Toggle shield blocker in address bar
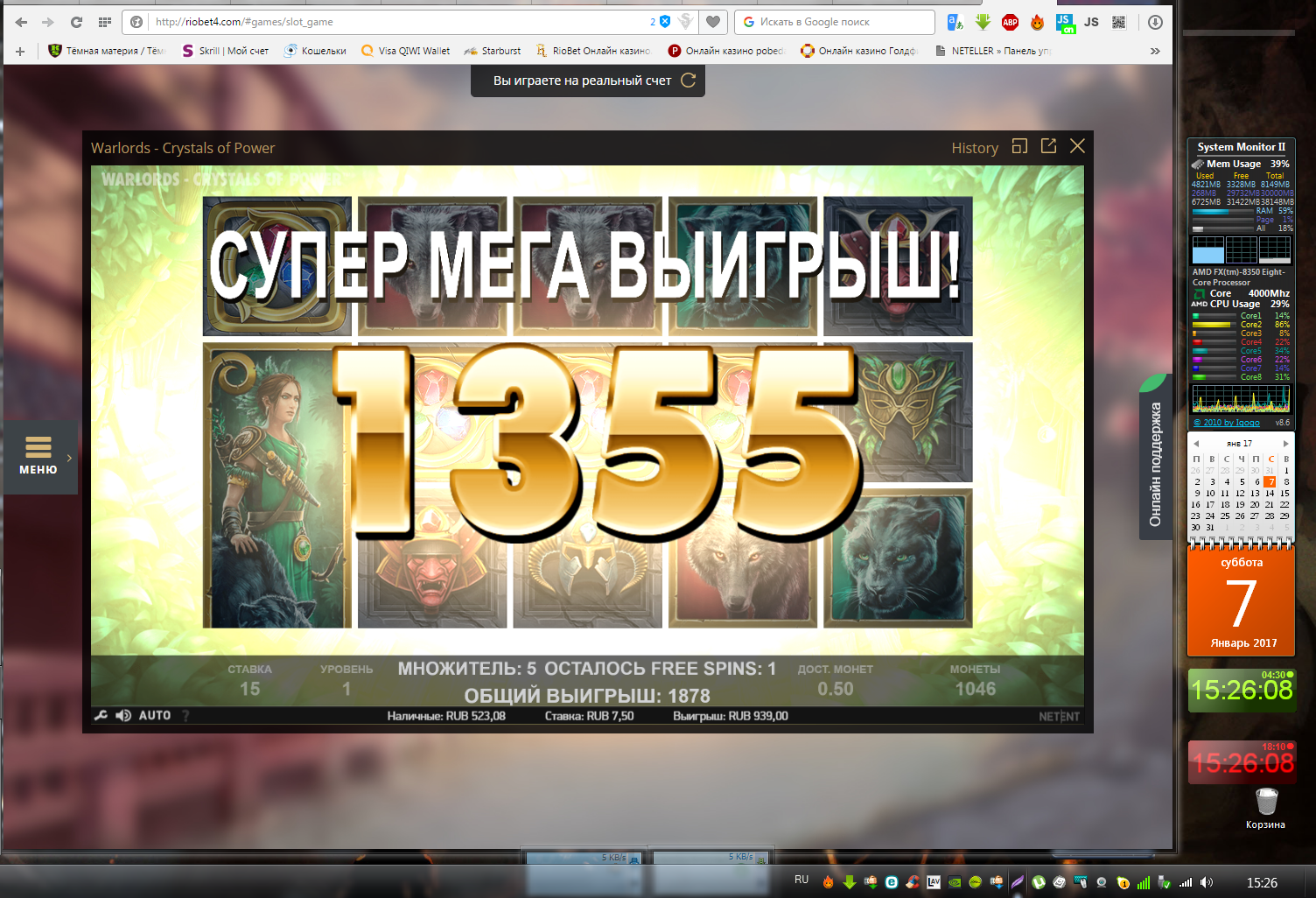Screen dimensions: 1316x898 (664, 22)
